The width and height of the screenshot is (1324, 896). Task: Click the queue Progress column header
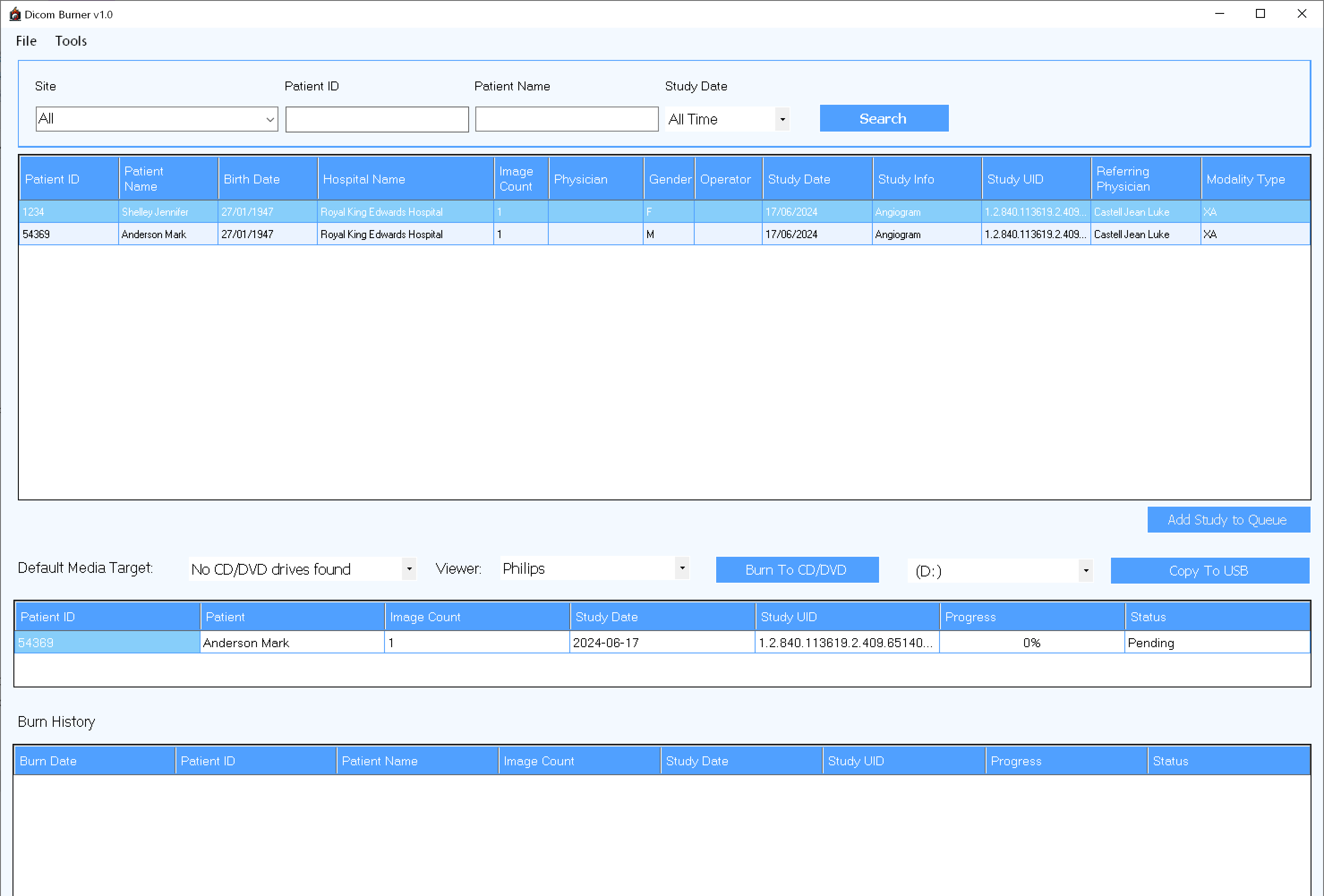point(1032,617)
